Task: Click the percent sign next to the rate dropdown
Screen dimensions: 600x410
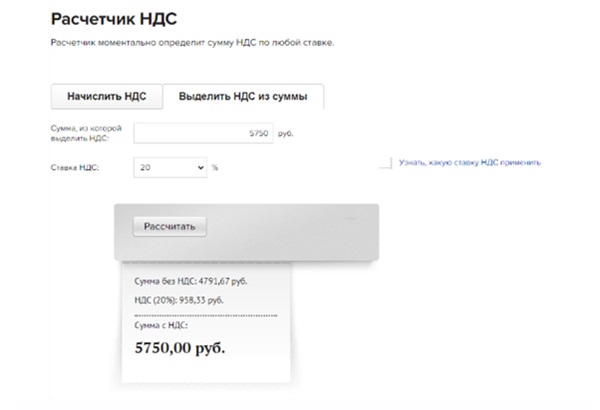Action: pyautogui.click(x=214, y=166)
